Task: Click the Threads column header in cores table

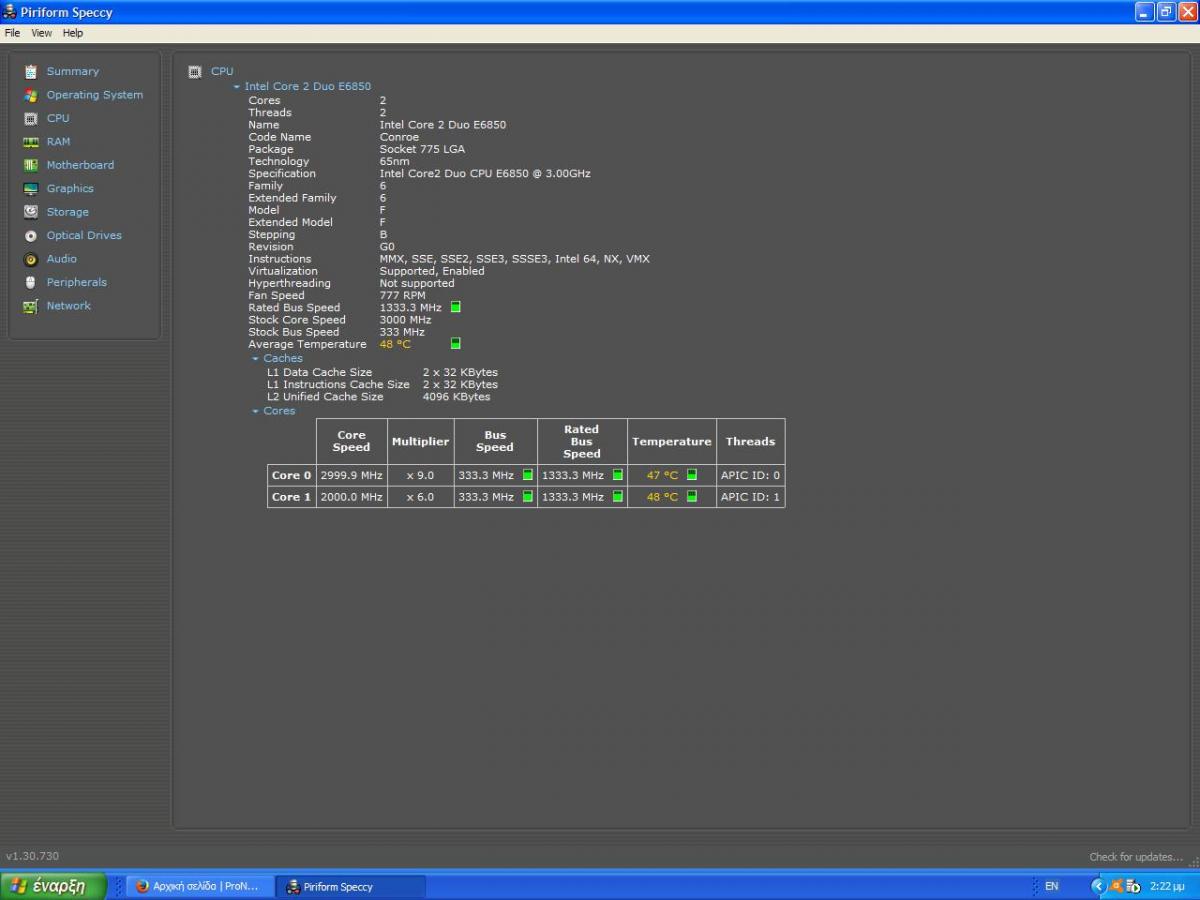Action: (x=750, y=441)
